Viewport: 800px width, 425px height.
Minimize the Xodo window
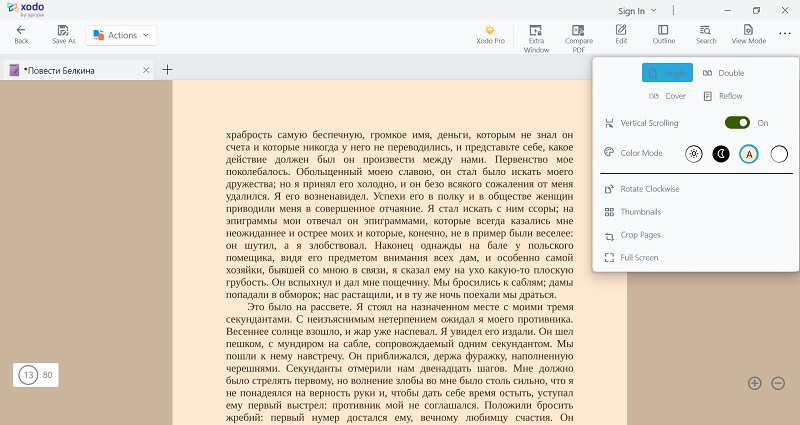pos(728,10)
